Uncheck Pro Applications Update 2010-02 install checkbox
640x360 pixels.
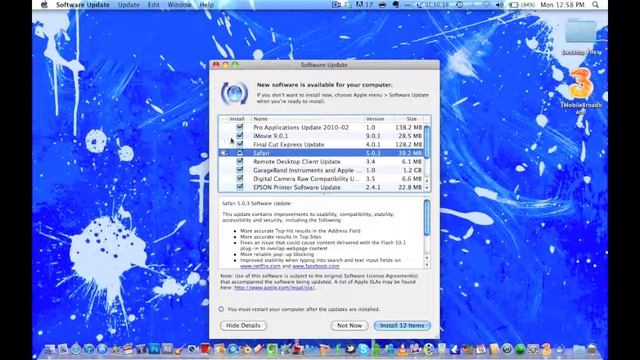click(240, 127)
